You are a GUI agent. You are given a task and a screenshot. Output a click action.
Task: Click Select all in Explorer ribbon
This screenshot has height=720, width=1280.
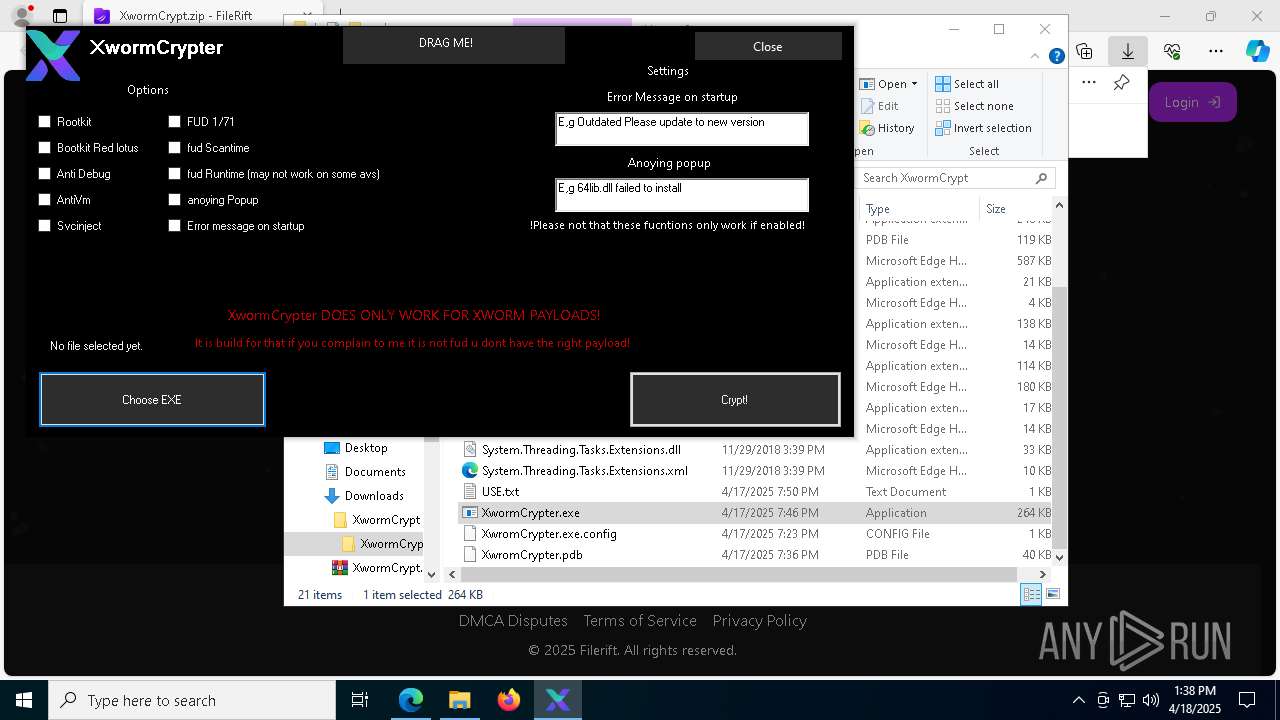click(967, 84)
